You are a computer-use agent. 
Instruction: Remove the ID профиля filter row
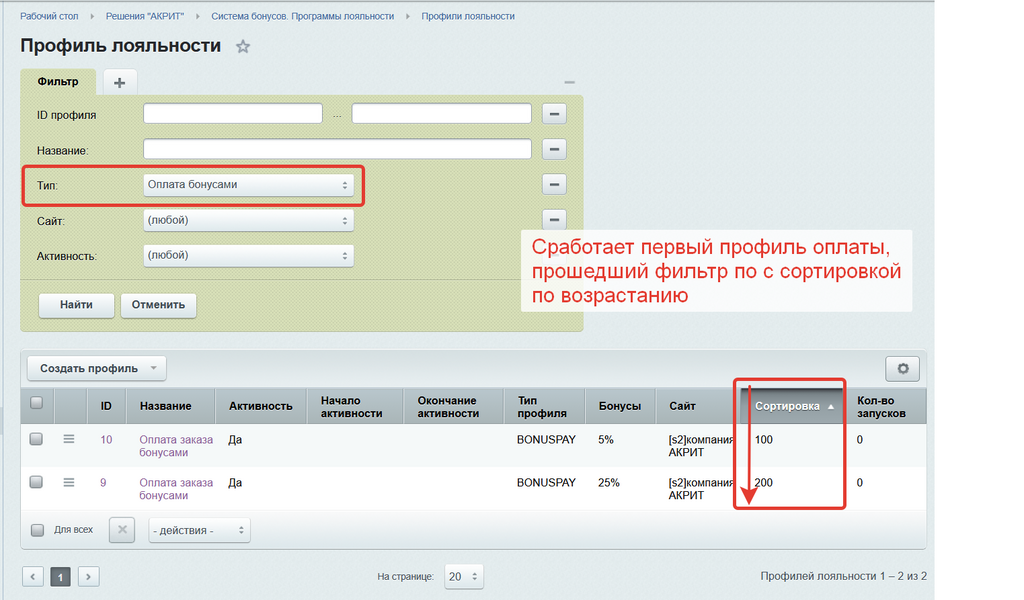click(x=554, y=114)
